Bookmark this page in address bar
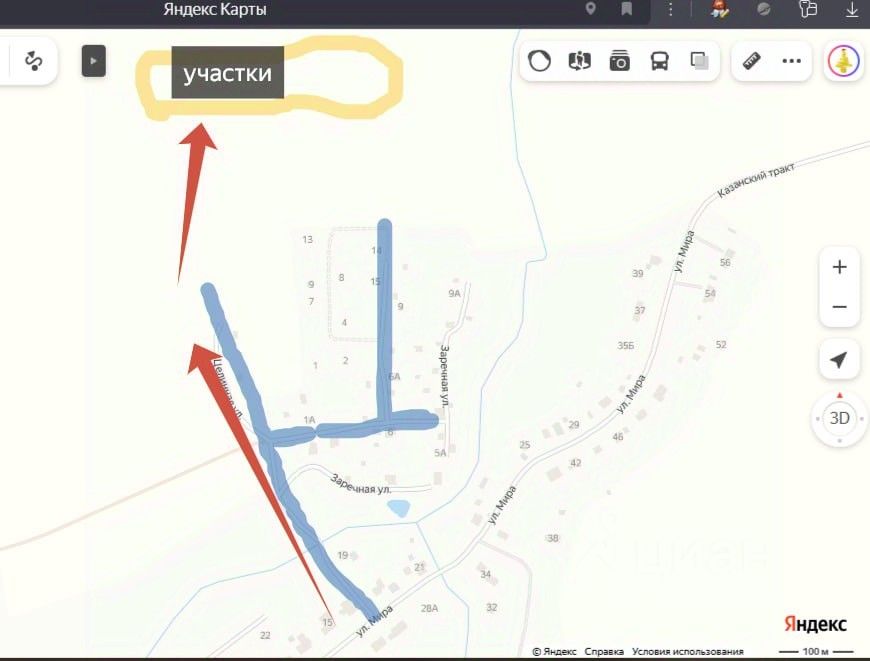This screenshot has height=661, width=870. (x=626, y=8)
